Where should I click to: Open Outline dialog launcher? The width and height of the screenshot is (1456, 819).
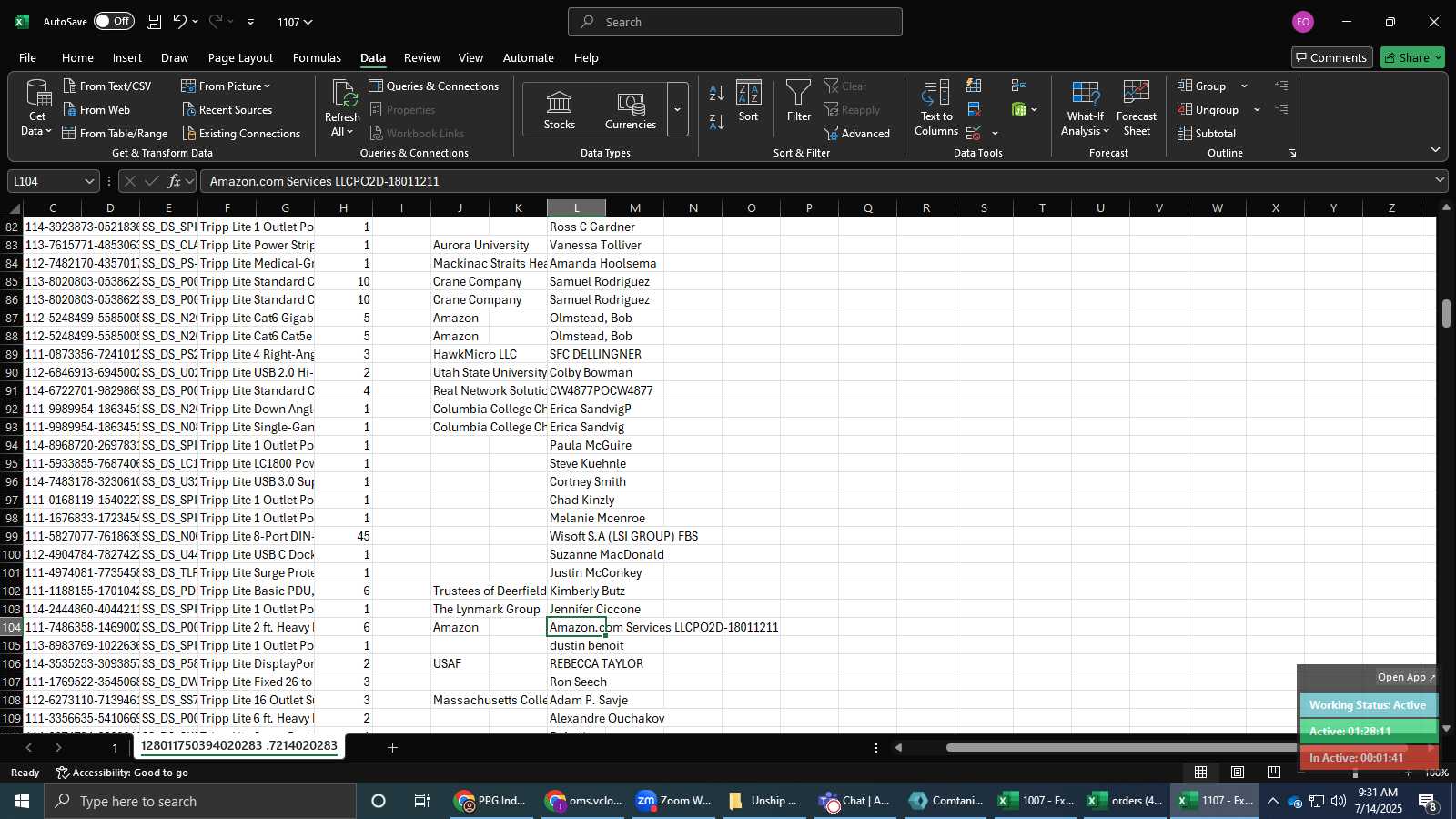[1291, 153]
